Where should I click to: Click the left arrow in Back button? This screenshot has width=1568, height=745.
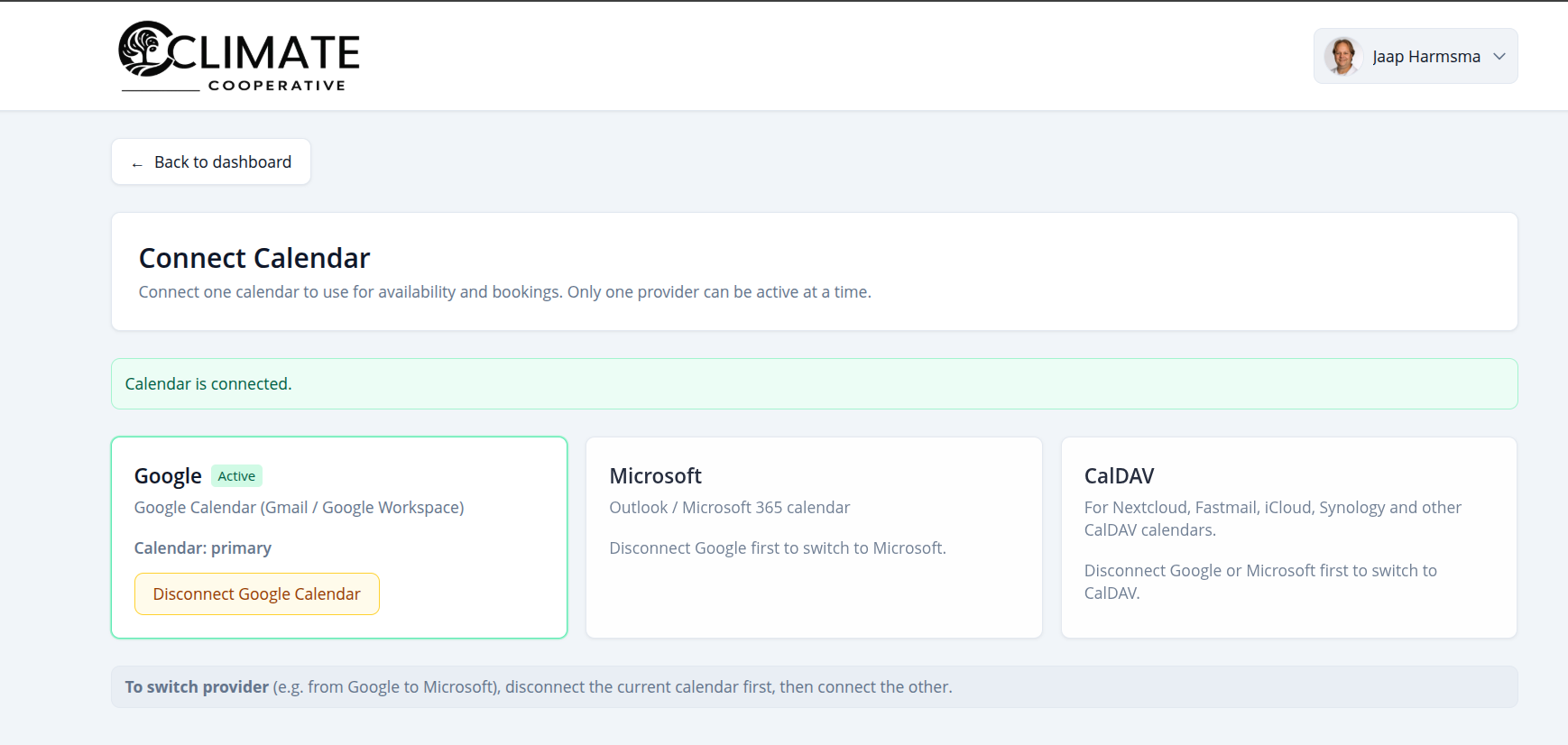tap(137, 163)
